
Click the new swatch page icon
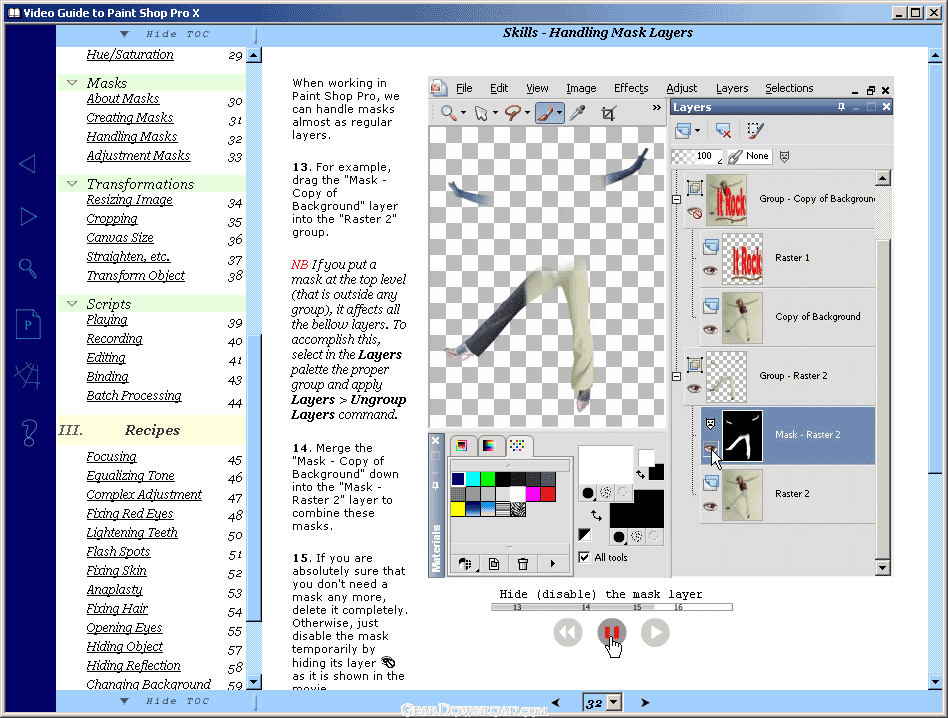494,564
